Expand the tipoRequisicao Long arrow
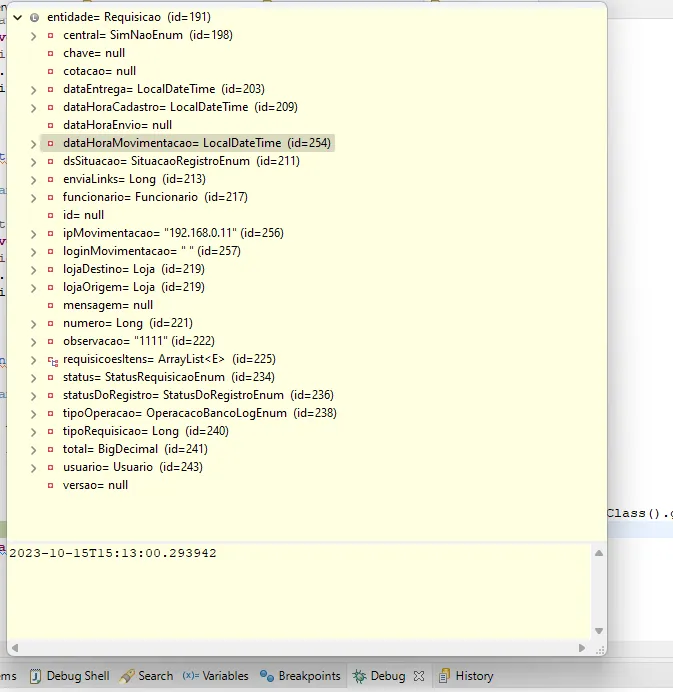 [34, 432]
